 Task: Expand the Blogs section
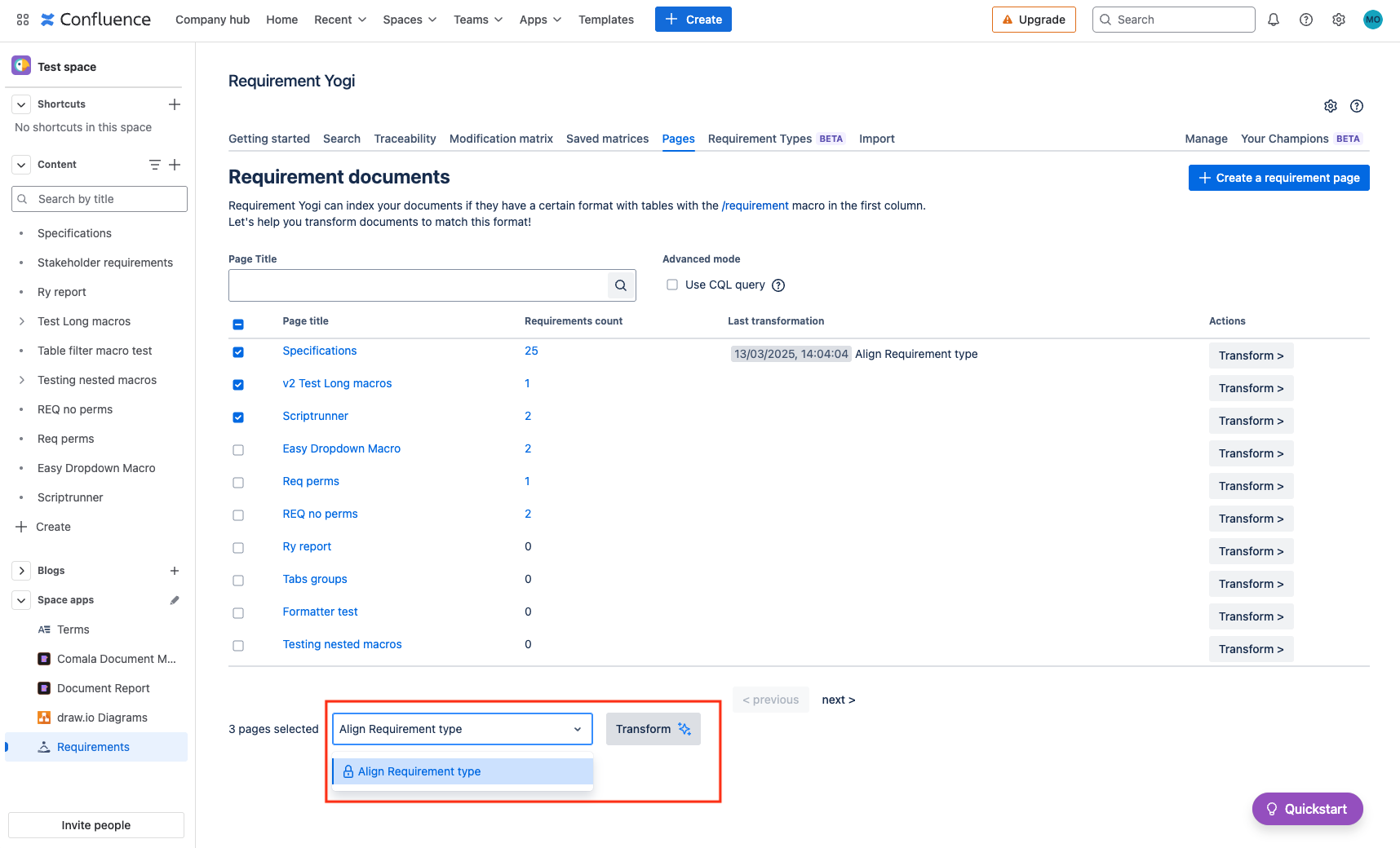22,571
